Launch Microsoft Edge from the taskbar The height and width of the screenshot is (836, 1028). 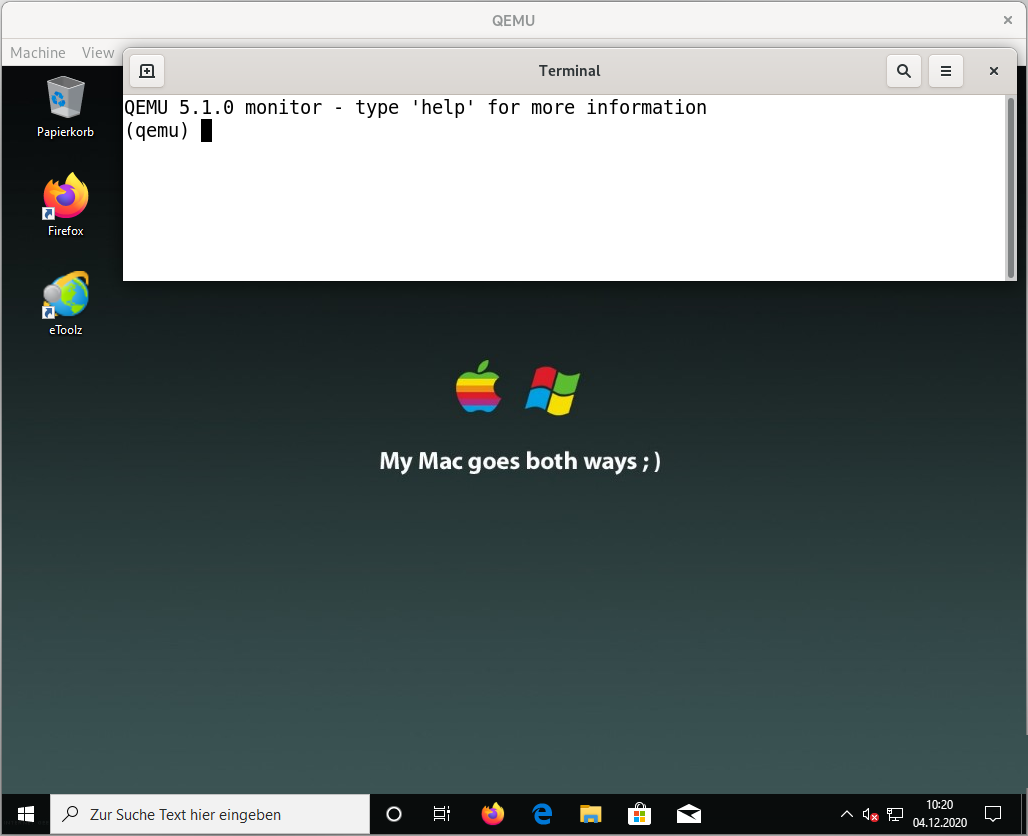[x=542, y=814]
